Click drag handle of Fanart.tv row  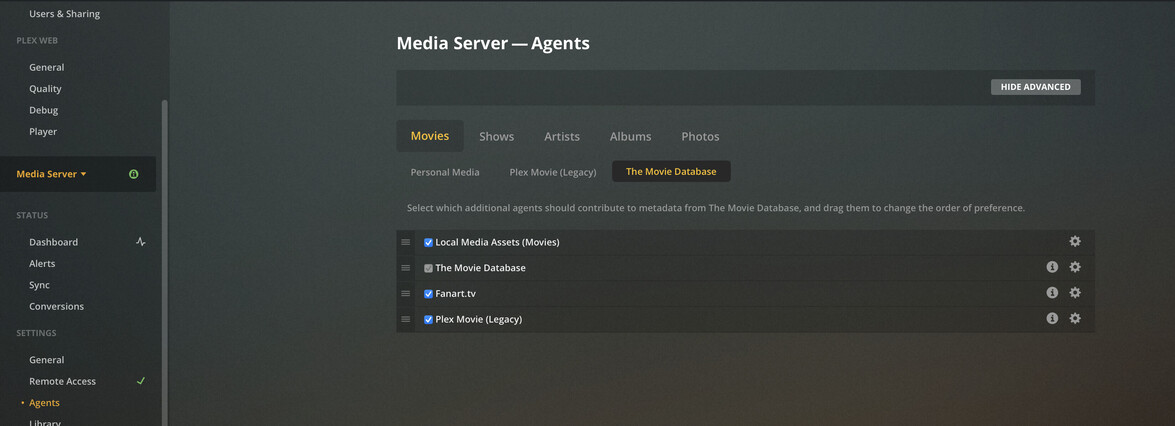405,293
